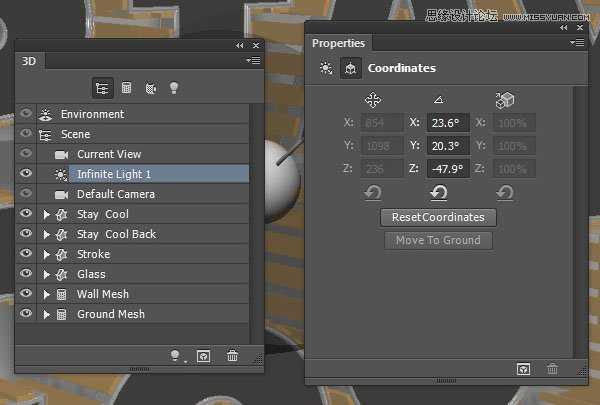Open the Properties panel flyout menu

(577, 42)
